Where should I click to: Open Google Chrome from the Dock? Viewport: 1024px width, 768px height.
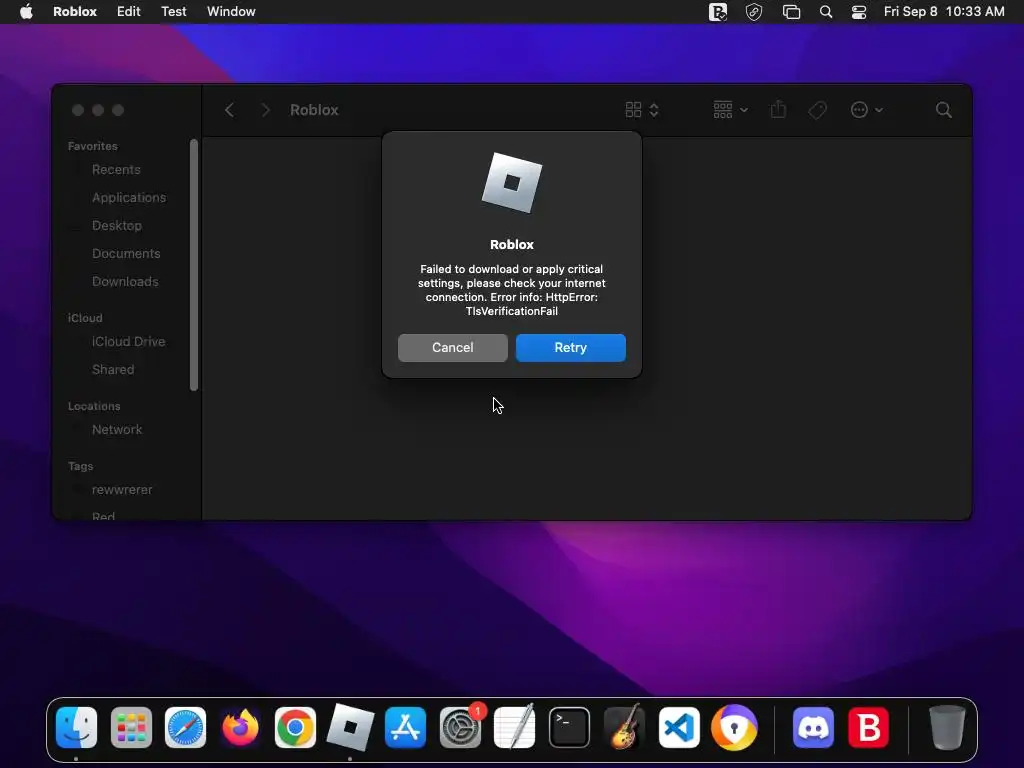295,728
